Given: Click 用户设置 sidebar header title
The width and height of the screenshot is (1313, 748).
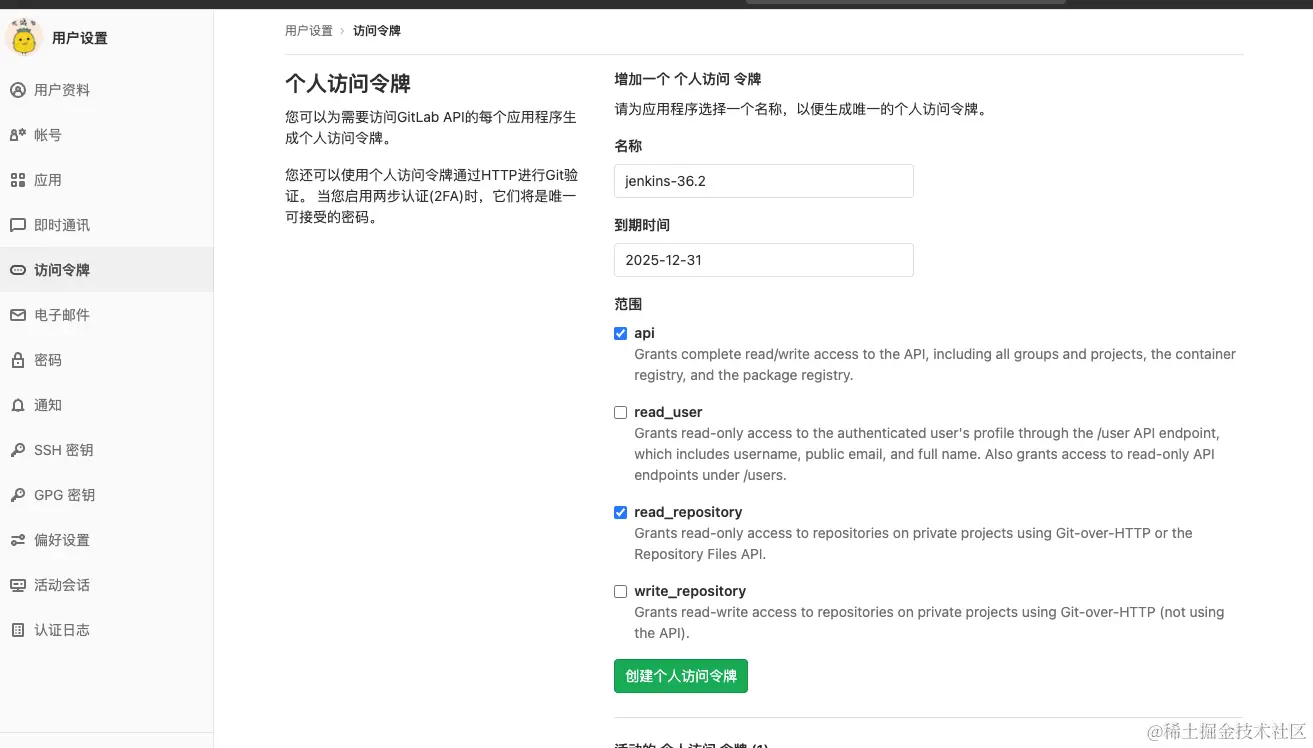Looking at the screenshot, I should pyautogui.click(x=80, y=38).
